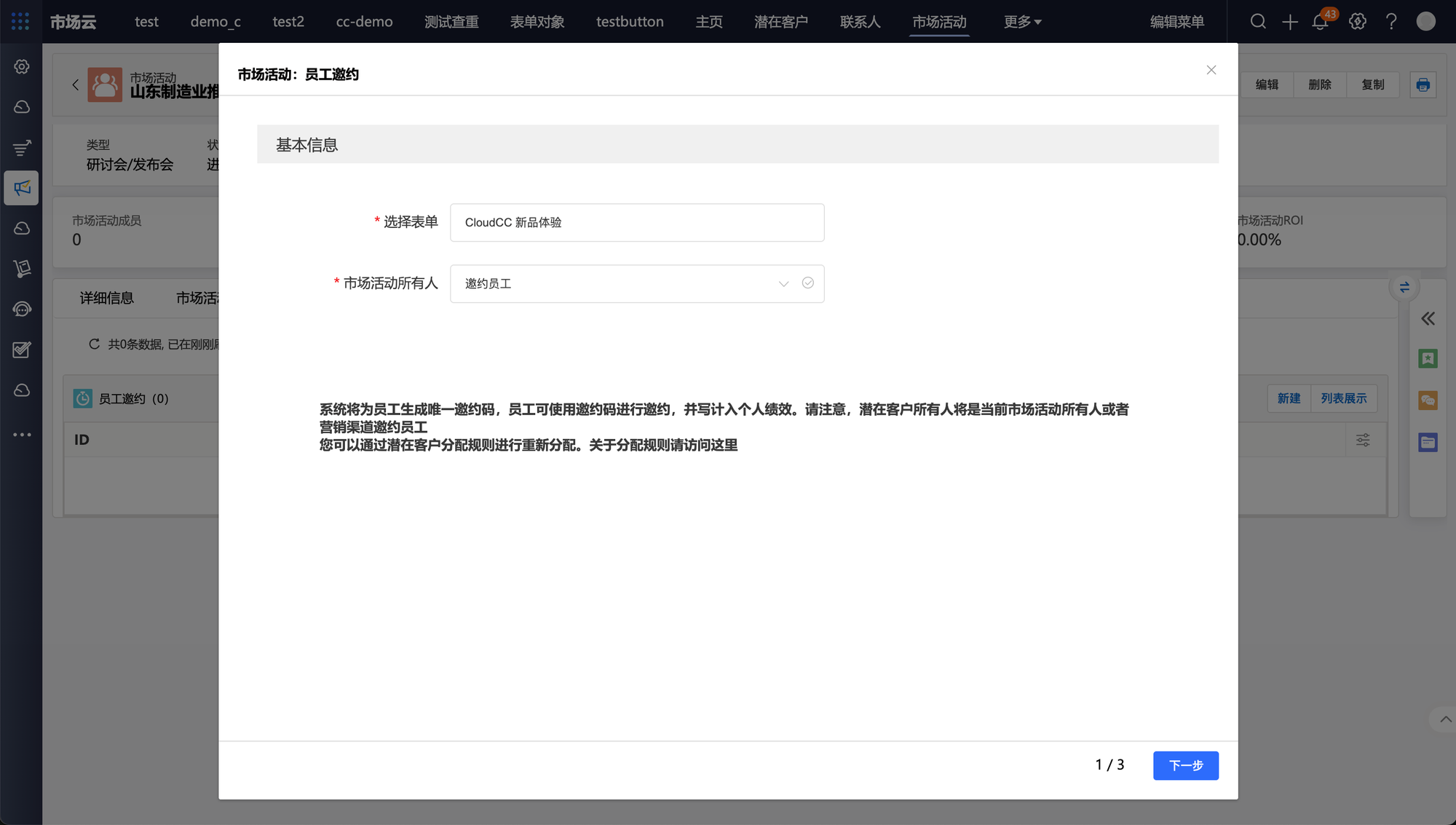
Task: Click the search magnifier icon
Action: (x=1258, y=21)
